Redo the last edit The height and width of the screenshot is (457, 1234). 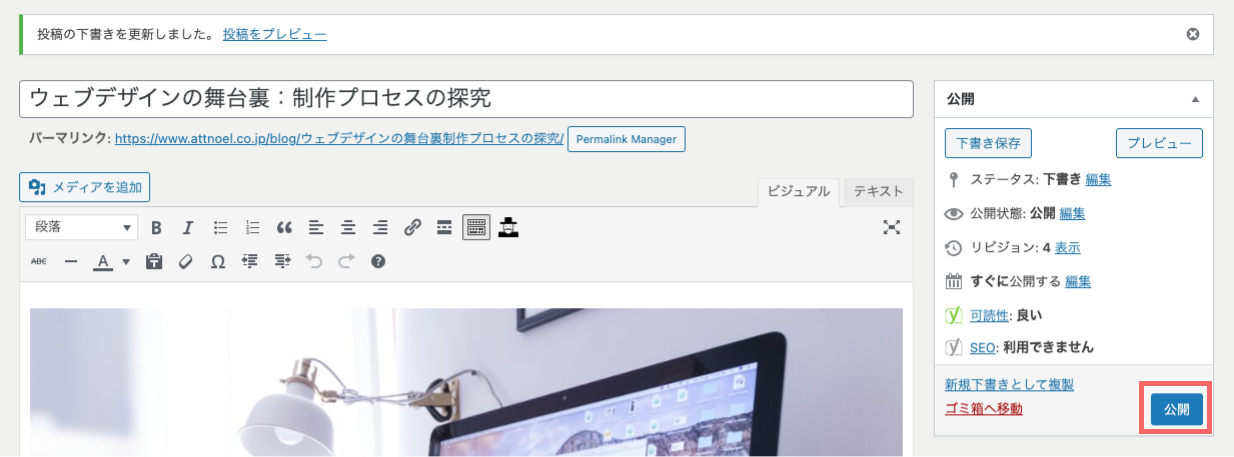point(346,262)
